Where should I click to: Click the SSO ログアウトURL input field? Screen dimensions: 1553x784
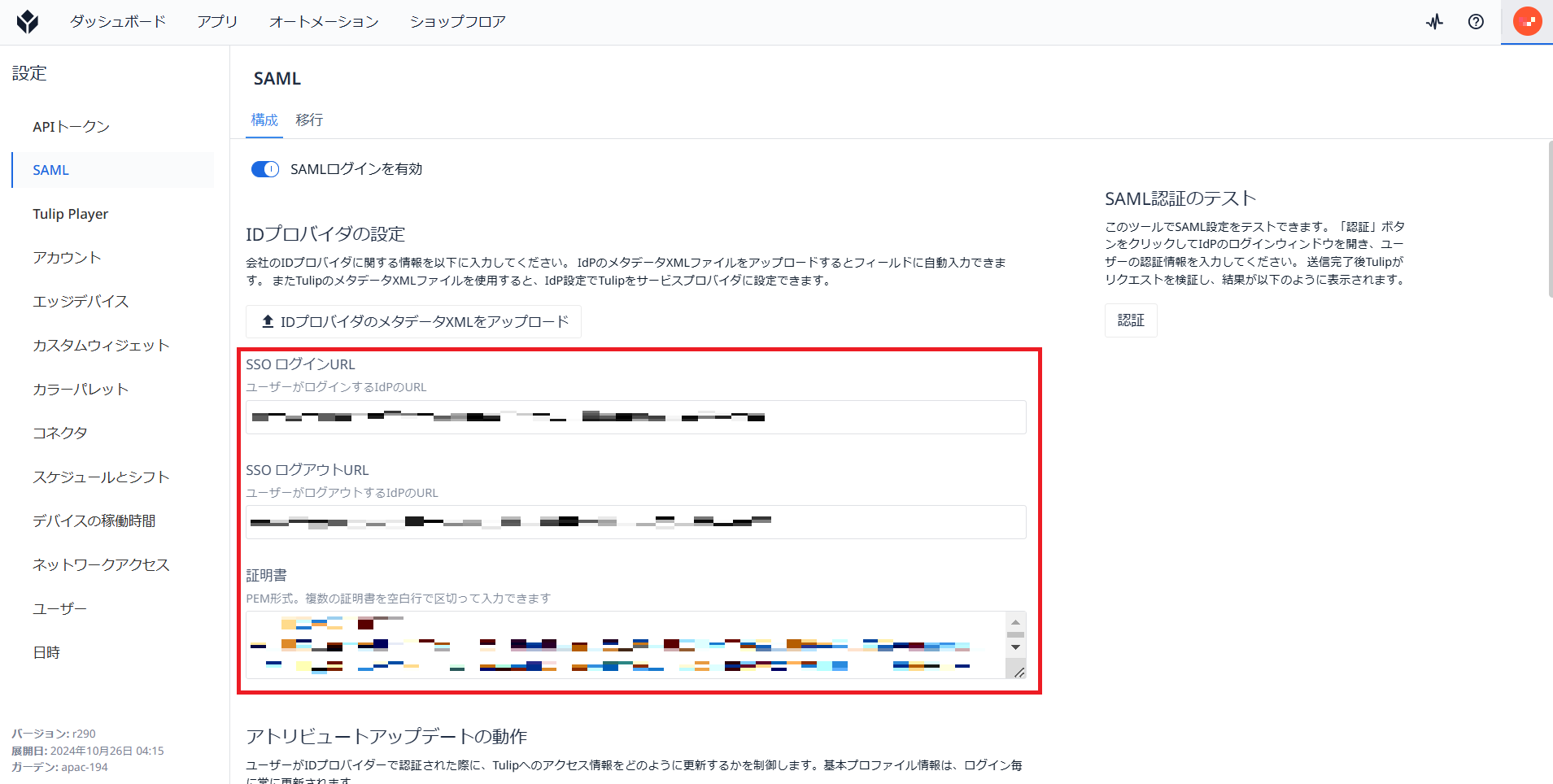(x=636, y=522)
